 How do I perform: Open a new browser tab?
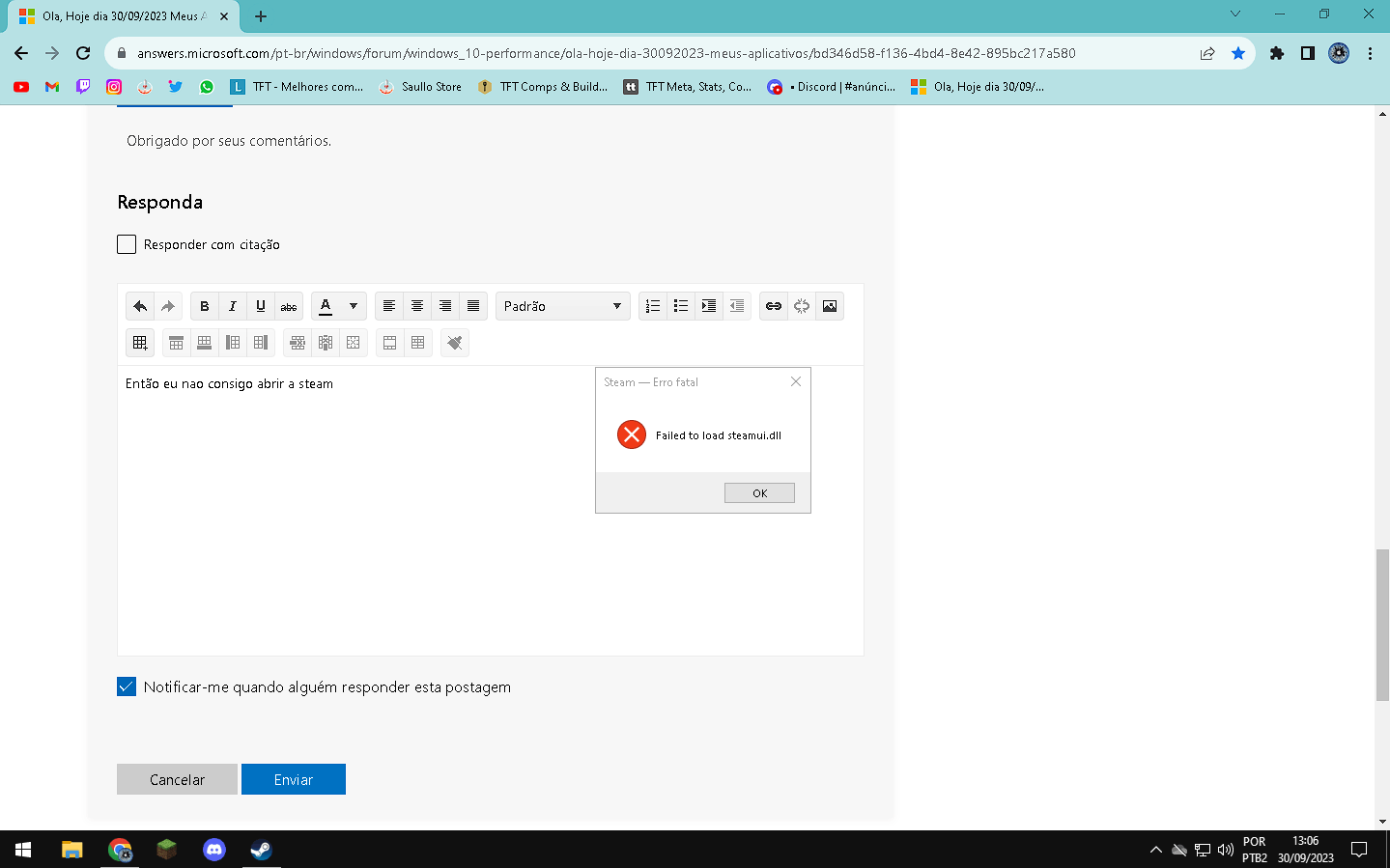[261, 16]
